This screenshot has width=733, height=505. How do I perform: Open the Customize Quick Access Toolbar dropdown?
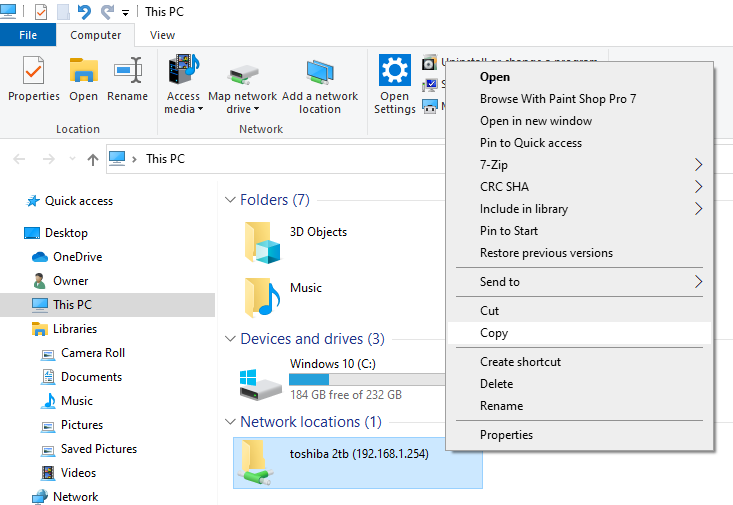tap(125, 13)
